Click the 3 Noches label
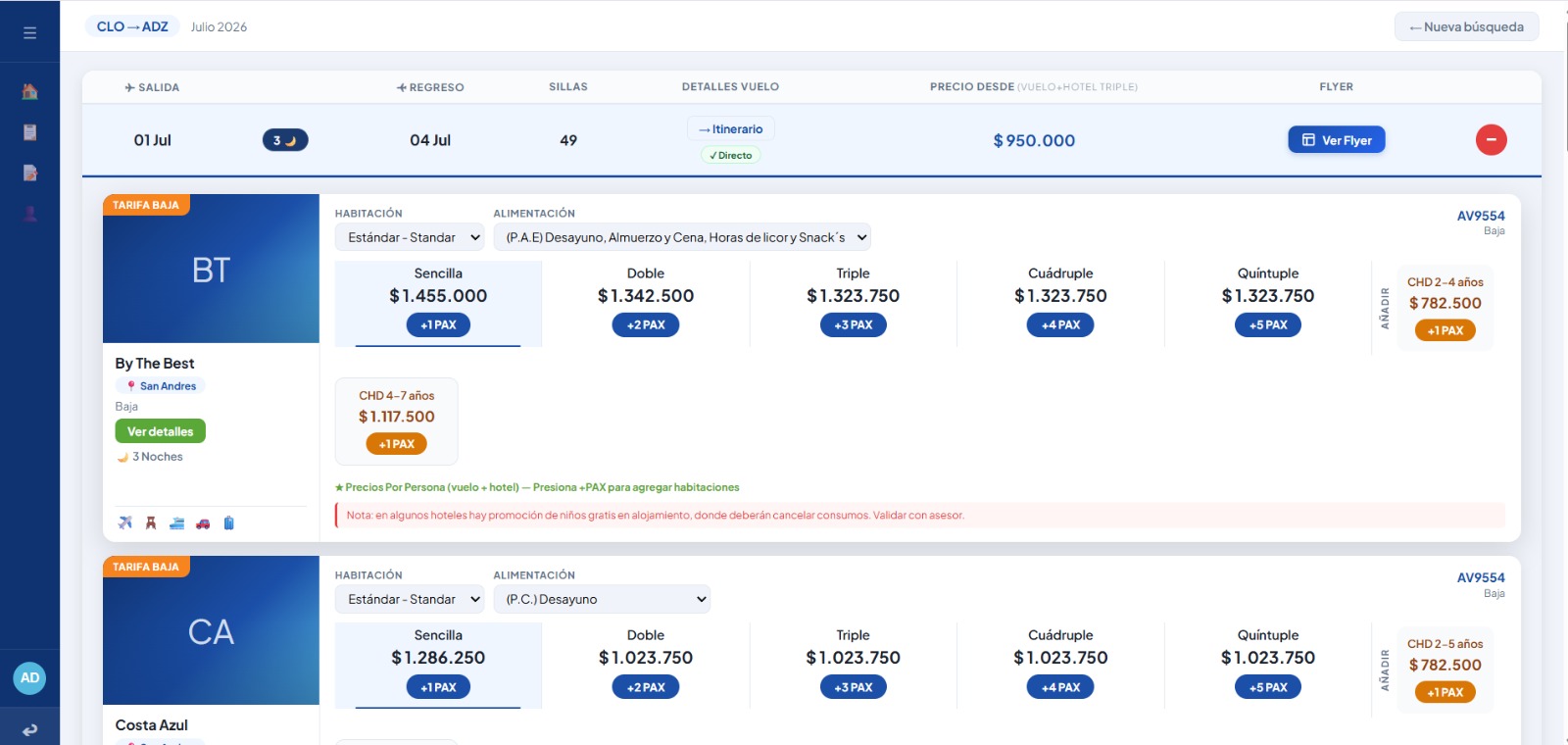Viewport: 1568px width, 745px height. 151,457
